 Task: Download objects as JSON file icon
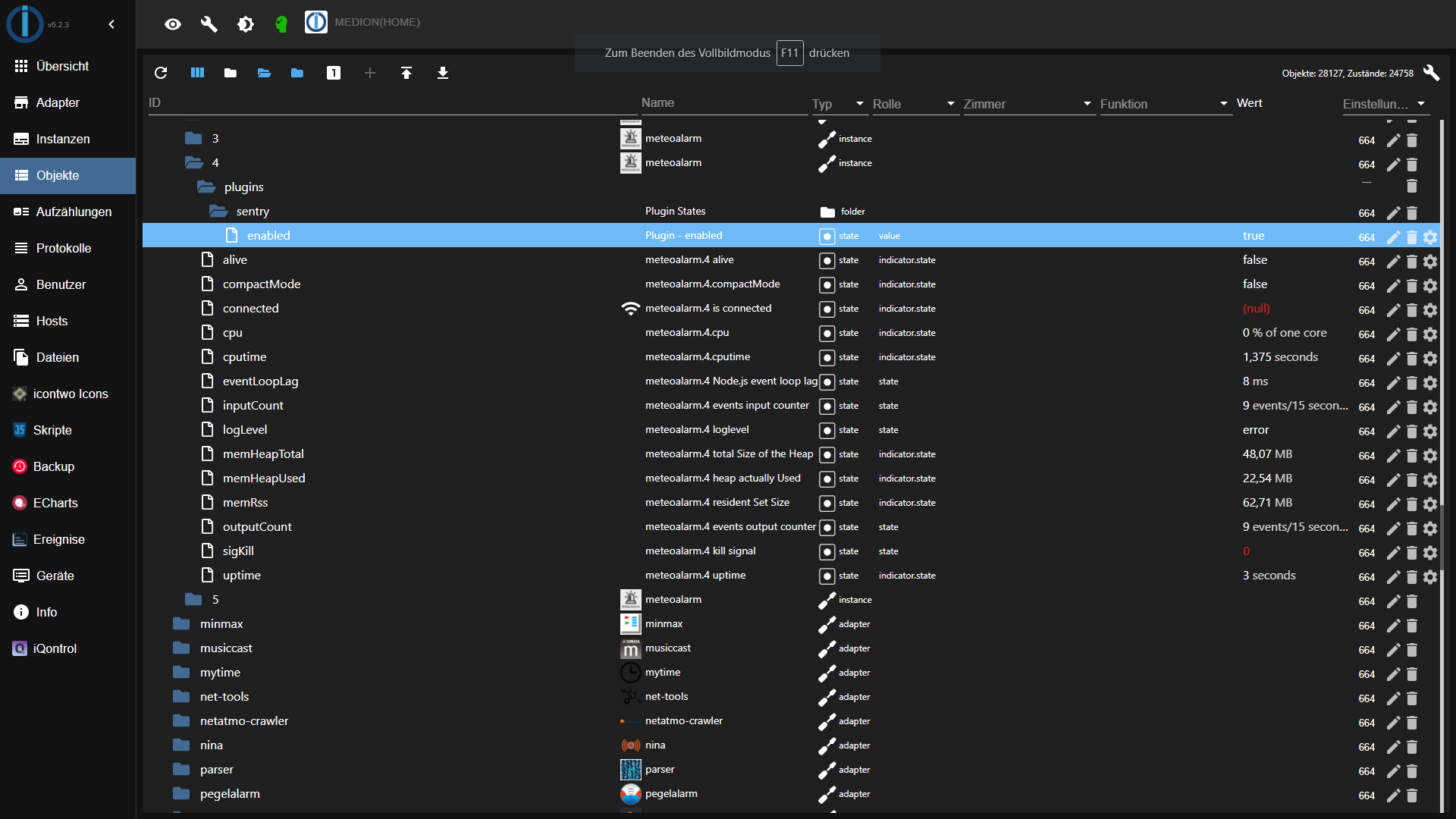point(443,73)
